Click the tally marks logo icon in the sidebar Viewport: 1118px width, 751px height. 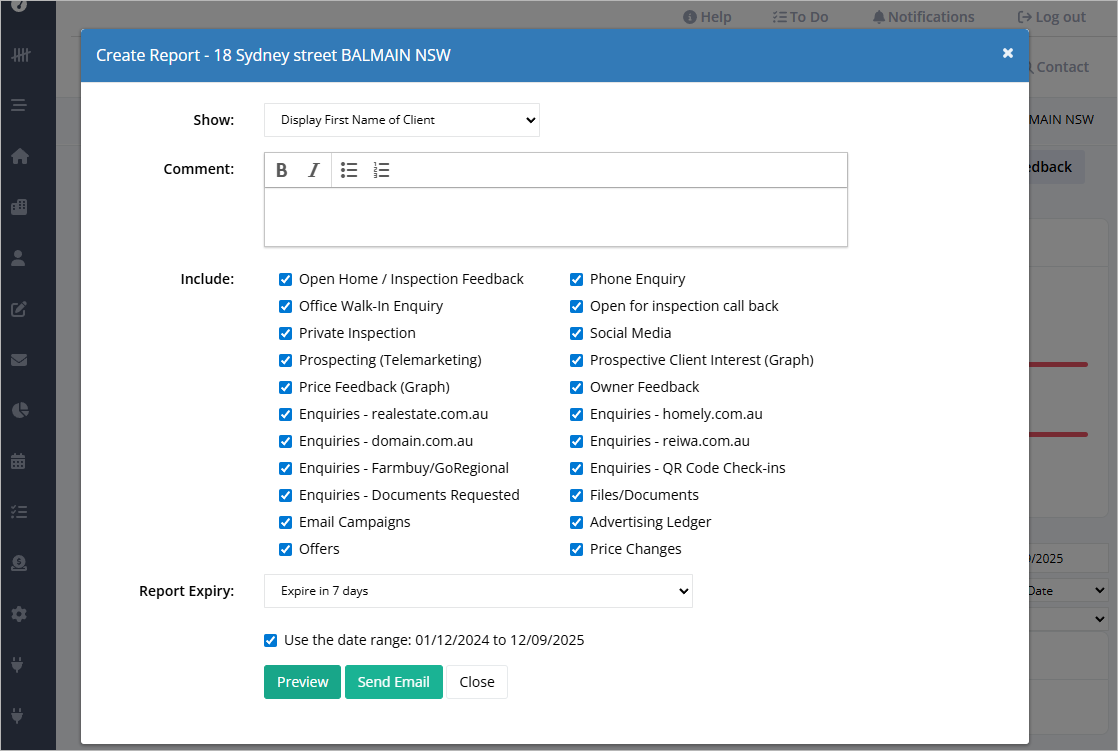(x=21, y=55)
